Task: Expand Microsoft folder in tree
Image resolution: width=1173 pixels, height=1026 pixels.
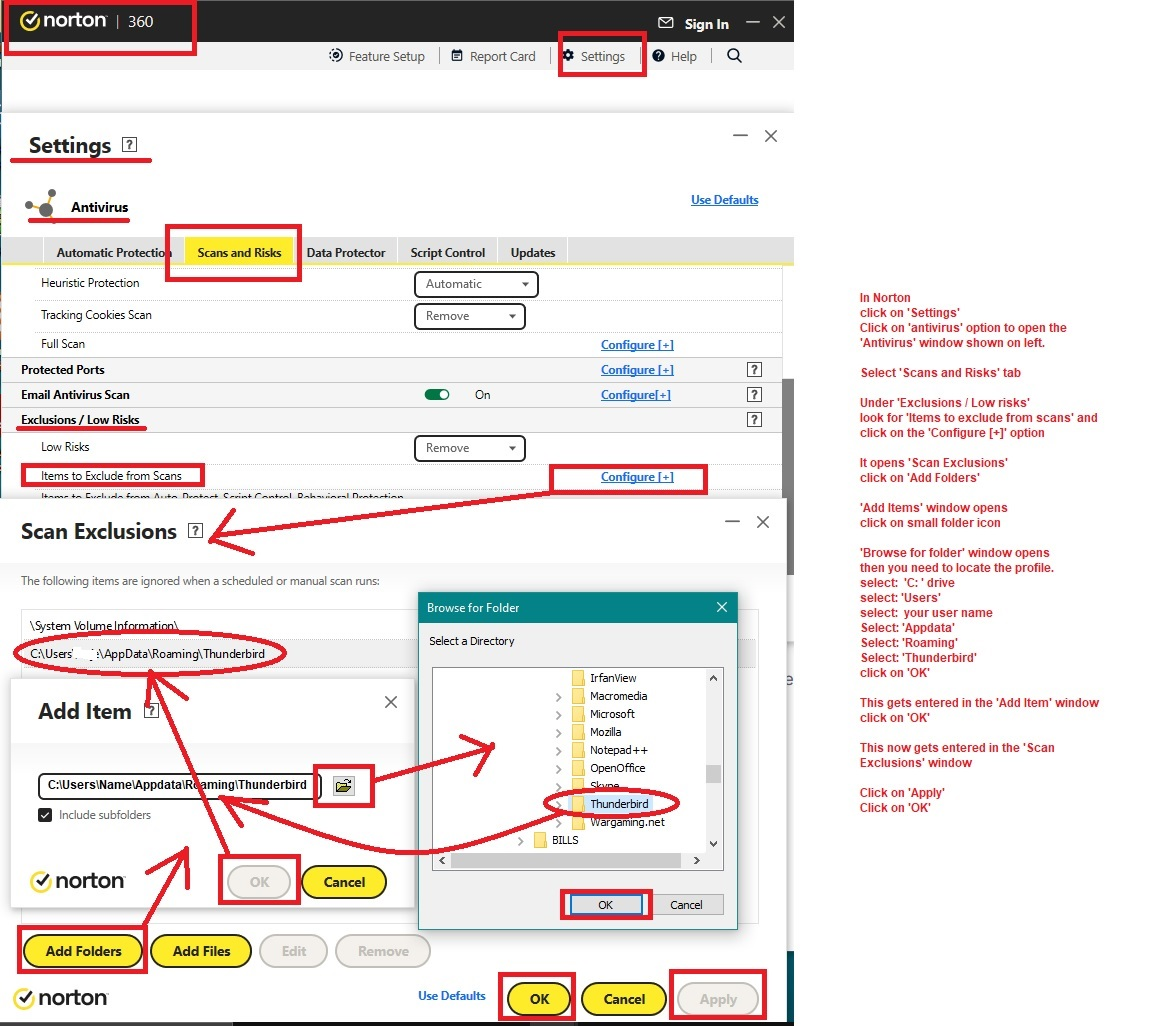Action: (558, 715)
